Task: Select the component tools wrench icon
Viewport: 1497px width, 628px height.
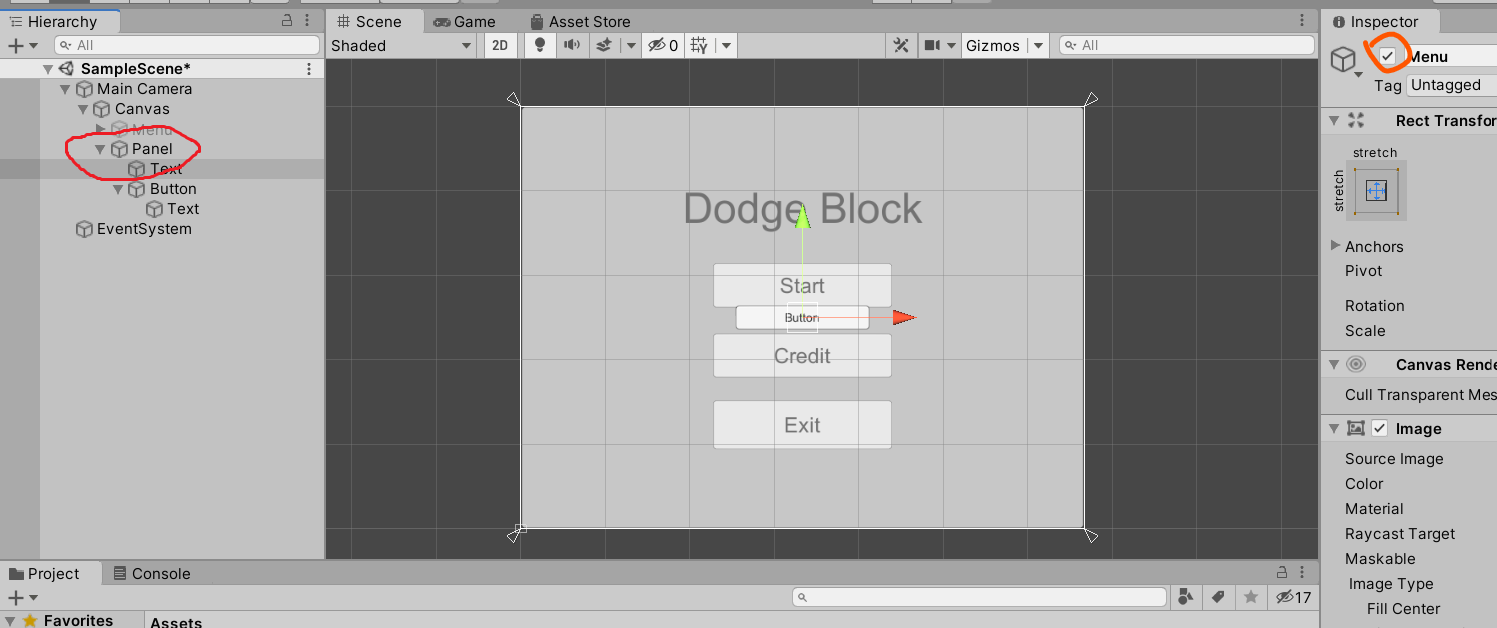Action: (x=900, y=45)
